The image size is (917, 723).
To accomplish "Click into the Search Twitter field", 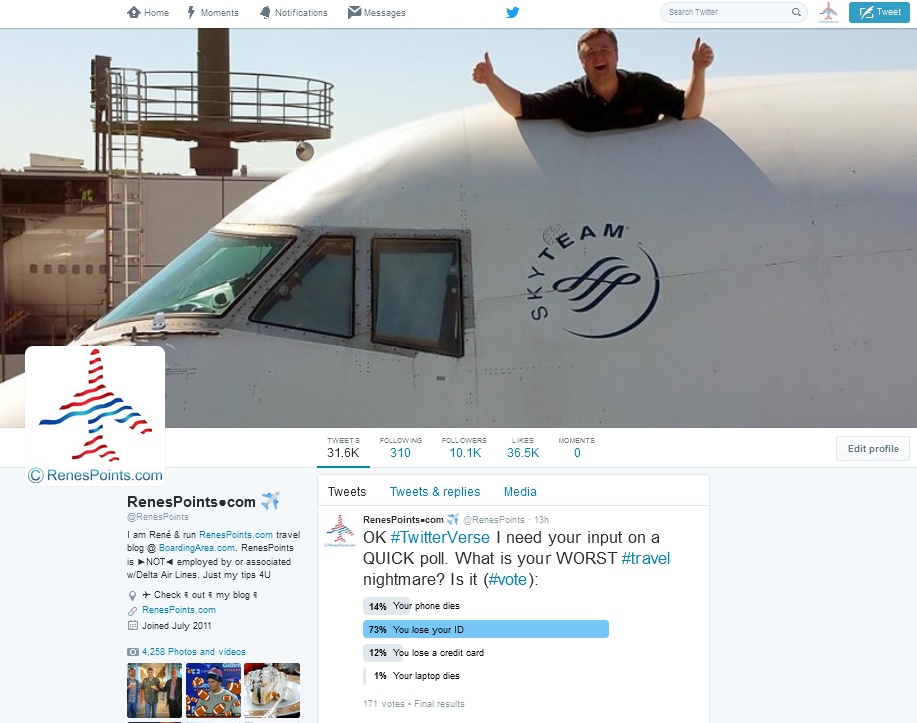I will pyautogui.click(x=727, y=12).
